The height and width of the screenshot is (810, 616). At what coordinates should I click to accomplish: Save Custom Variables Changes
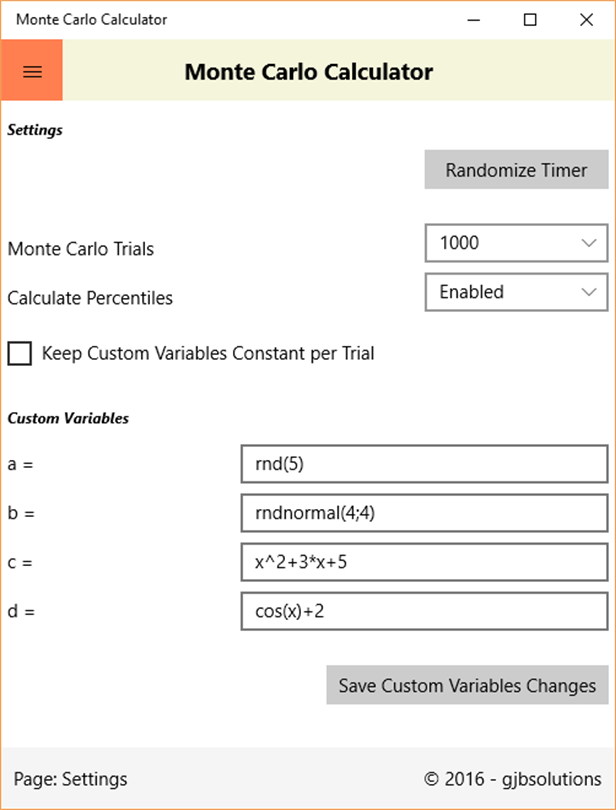point(467,686)
